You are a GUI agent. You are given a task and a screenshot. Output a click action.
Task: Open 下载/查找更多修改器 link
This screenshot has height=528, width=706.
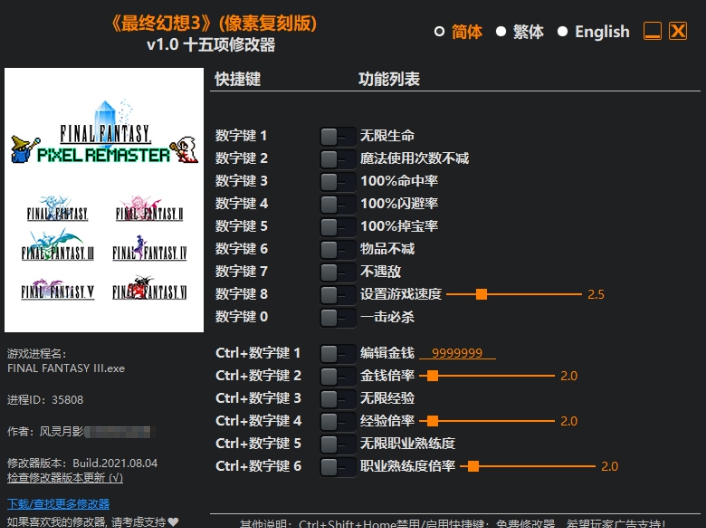tap(58, 504)
